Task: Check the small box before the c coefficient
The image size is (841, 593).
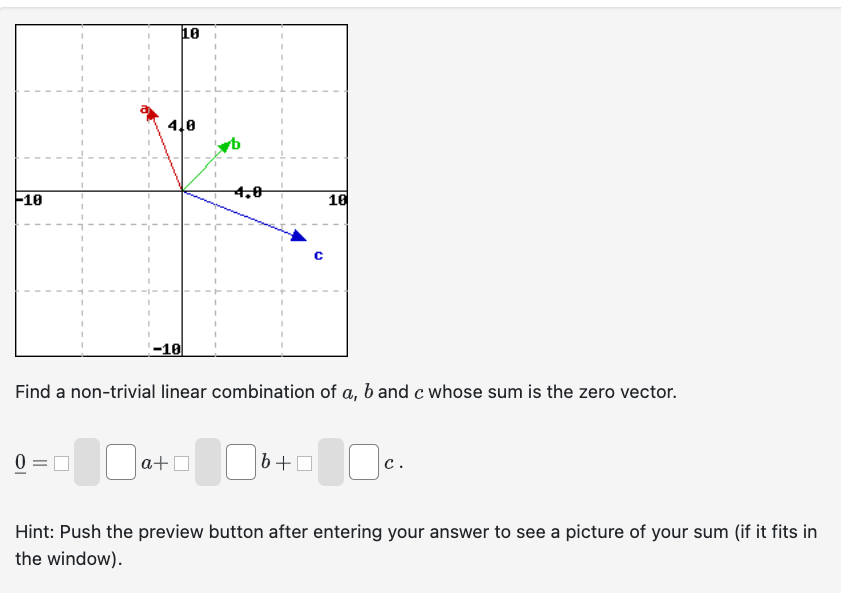Action: pos(303,462)
